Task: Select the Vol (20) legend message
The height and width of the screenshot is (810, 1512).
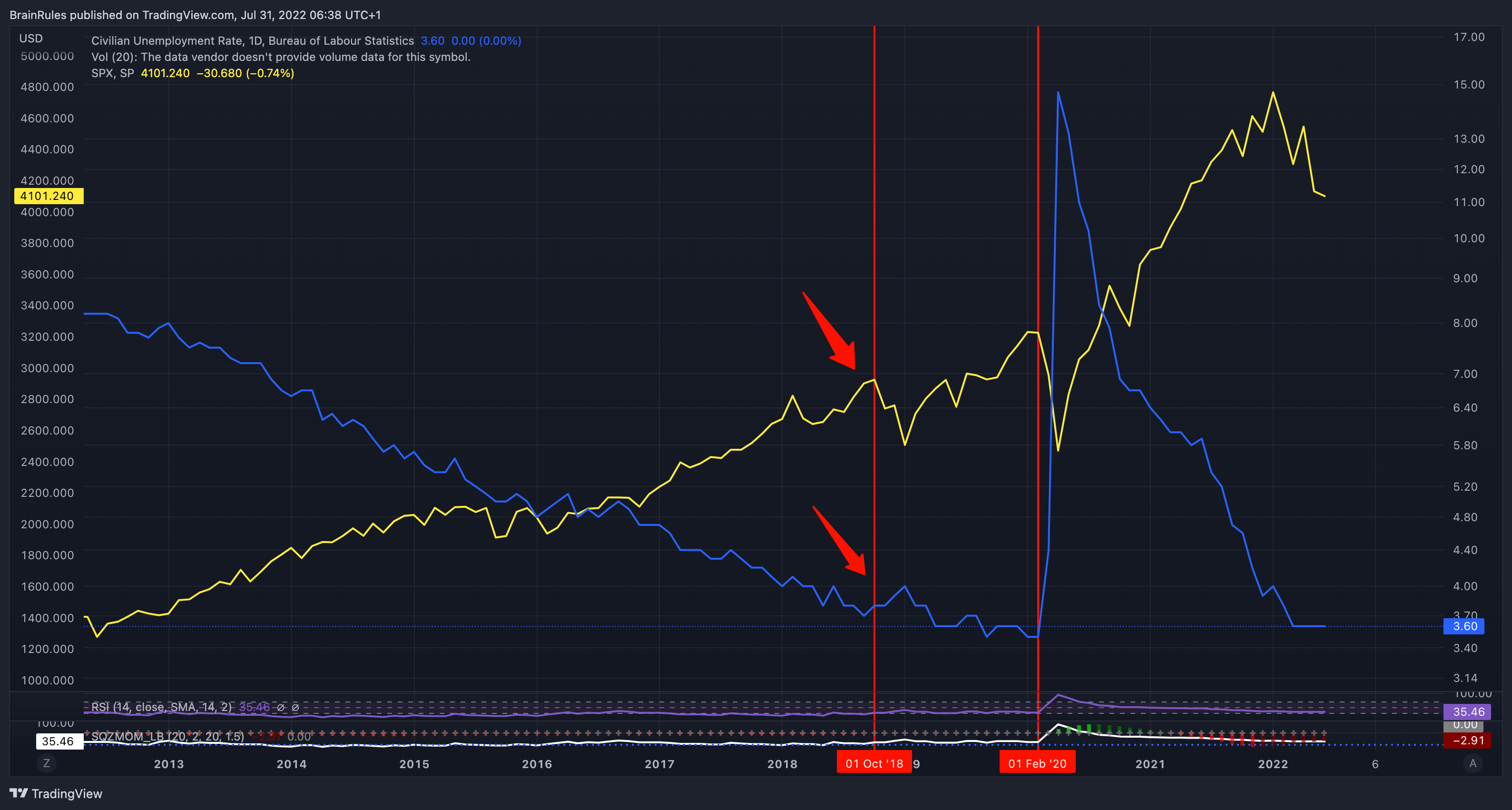Action: click(x=281, y=57)
